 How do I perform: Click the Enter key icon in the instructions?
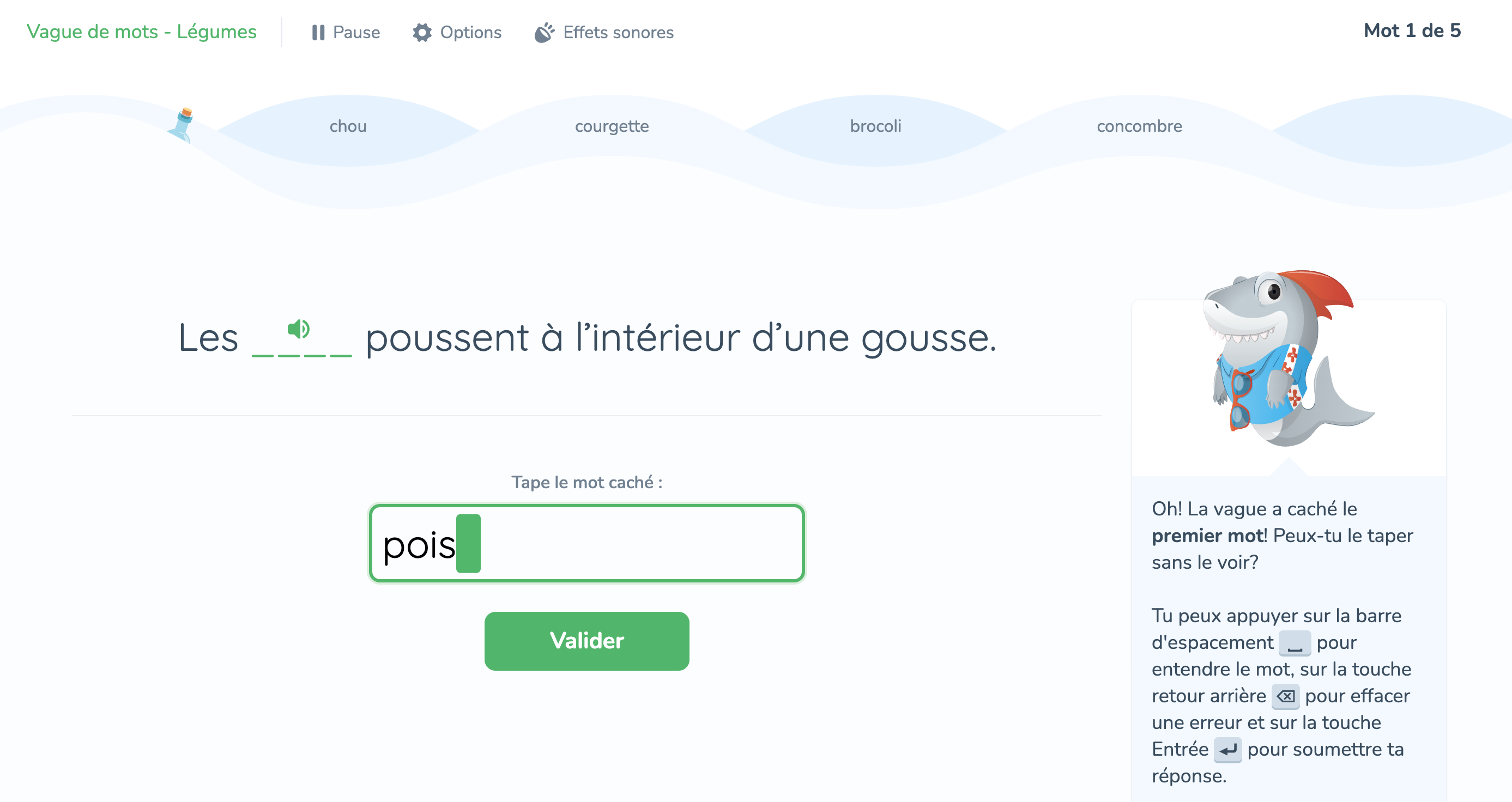(1230, 750)
